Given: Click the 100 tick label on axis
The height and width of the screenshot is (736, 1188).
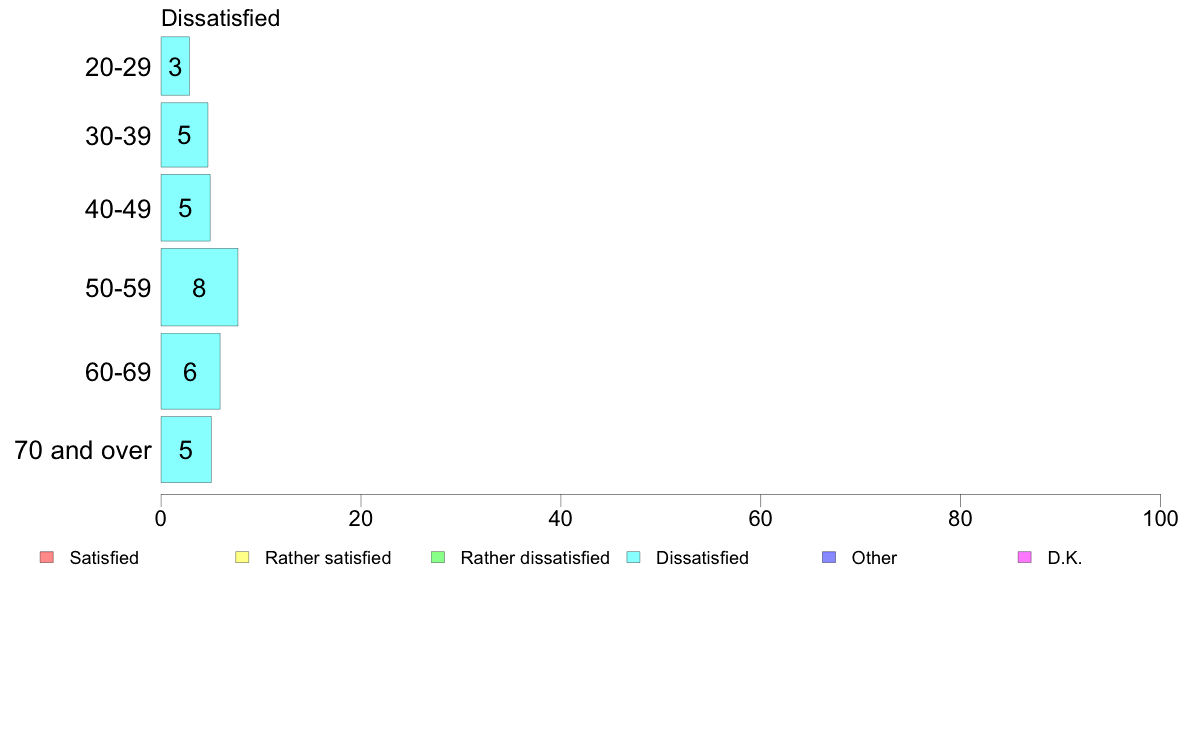Looking at the screenshot, I should pos(1160,518).
